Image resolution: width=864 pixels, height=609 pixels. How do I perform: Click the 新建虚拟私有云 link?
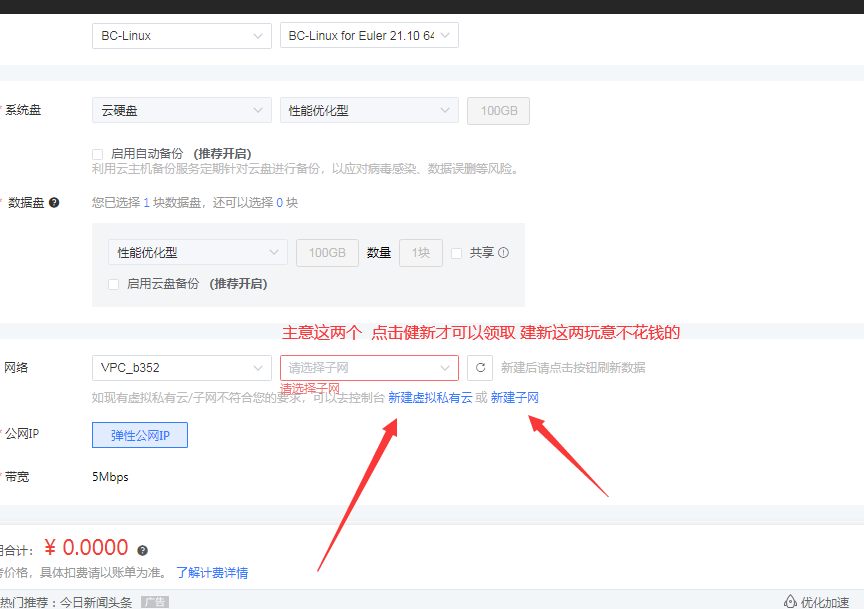[430, 397]
